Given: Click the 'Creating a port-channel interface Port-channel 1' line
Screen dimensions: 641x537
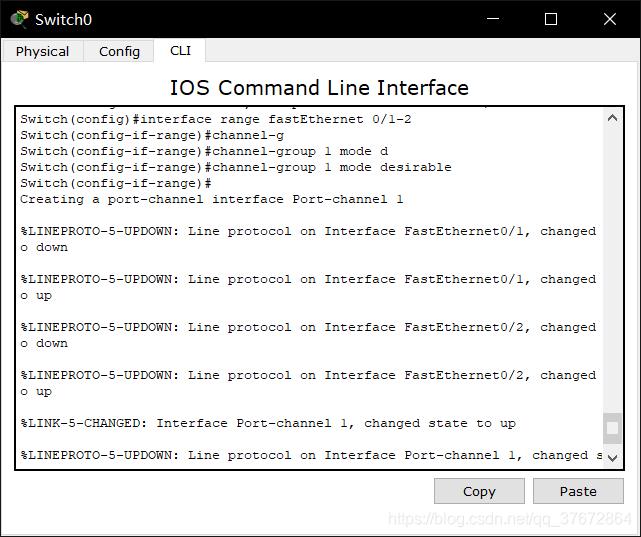Looking at the screenshot, I should click(212, 199).
